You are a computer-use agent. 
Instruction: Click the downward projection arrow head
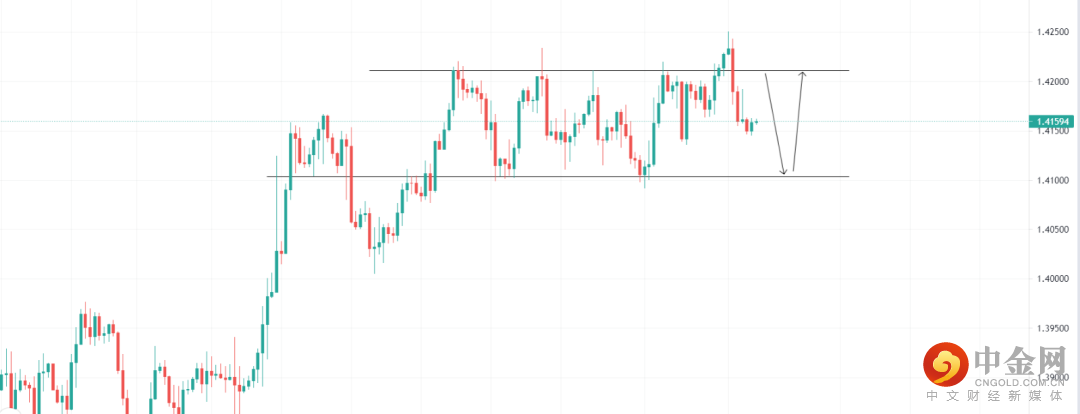[785, 173]
